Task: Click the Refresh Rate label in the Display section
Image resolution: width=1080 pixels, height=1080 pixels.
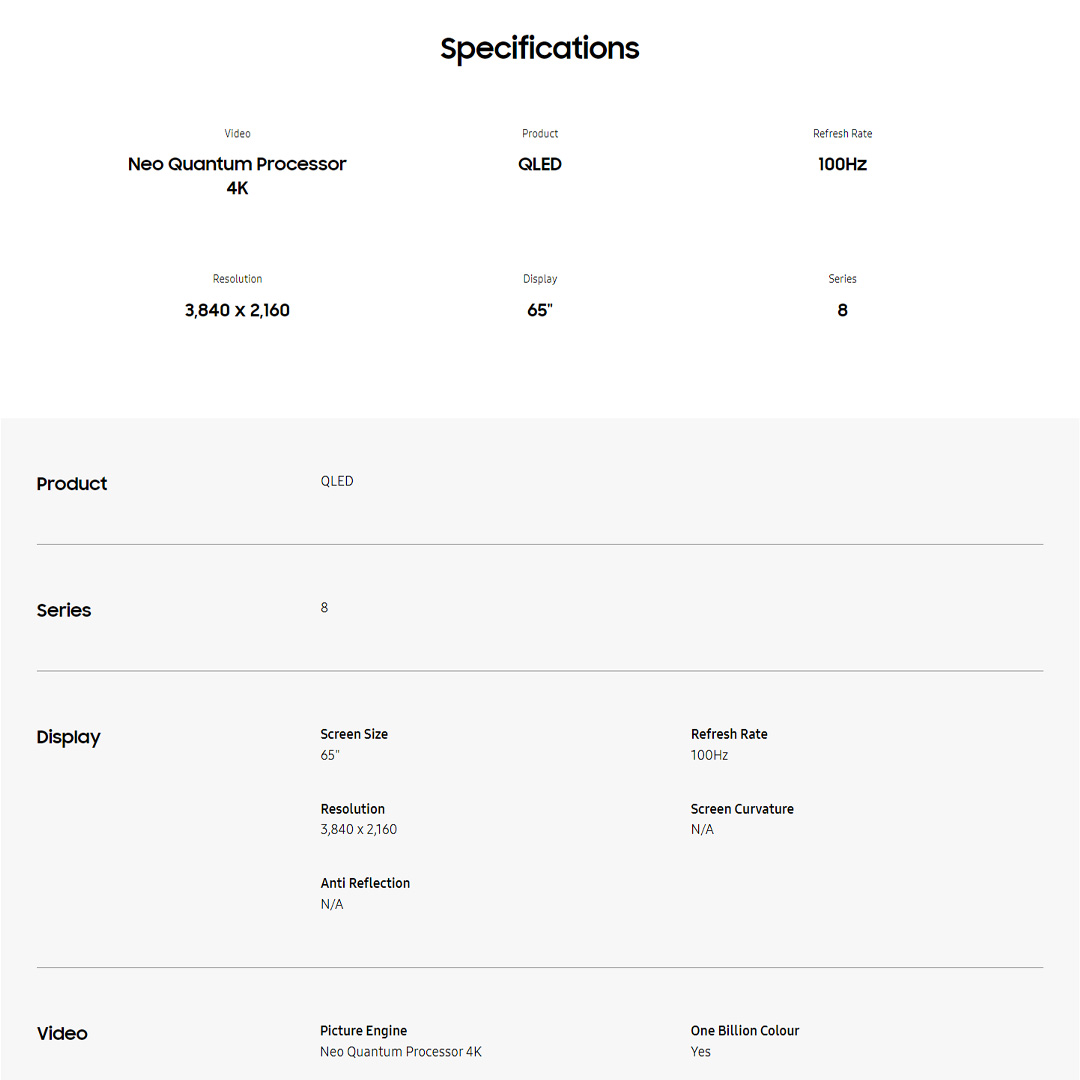Action: click(729, 734)
